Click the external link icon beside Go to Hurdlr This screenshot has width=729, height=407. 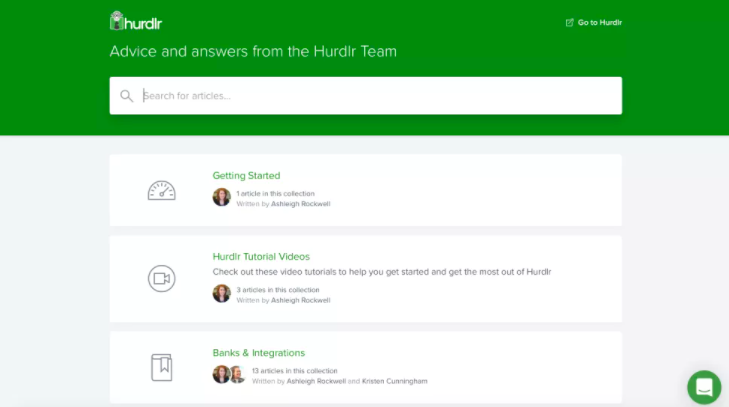(x=570, y=22)
